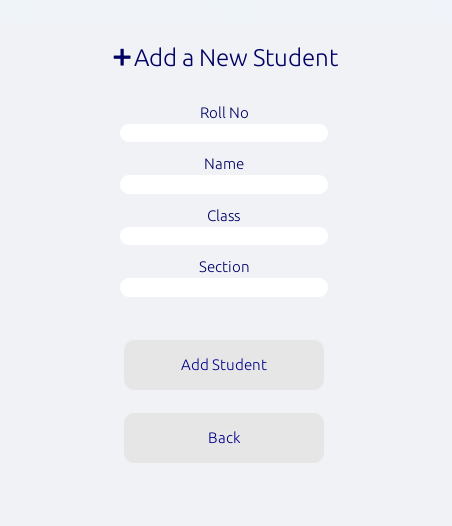Click the word 'Student' in the page heading
This screenshot has height=526, width=452.
[296, 58]
